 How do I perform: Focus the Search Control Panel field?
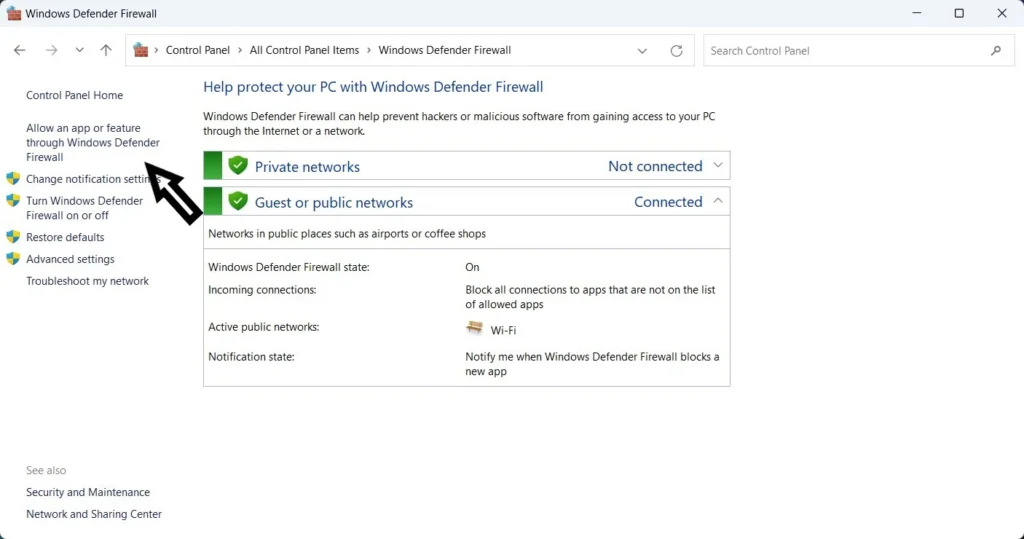click(859, 50)
